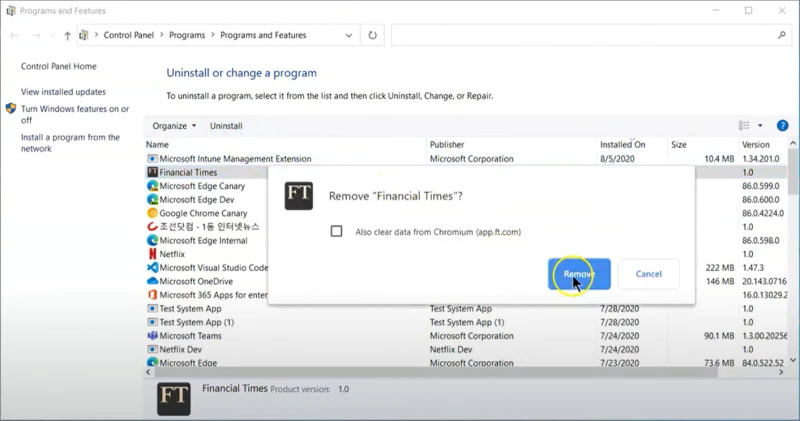The image size is (800, 421).
Task: Click the Financial Times row FT icon
Action: coord(152,172)
